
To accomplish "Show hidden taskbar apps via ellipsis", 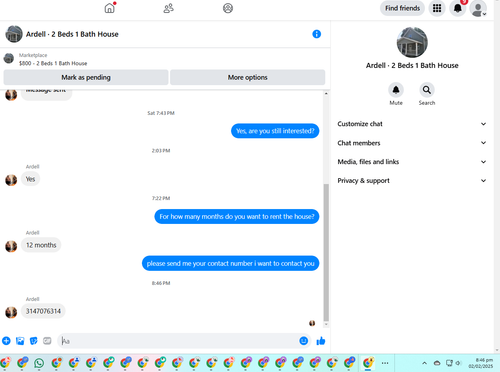I will (385, 363).
